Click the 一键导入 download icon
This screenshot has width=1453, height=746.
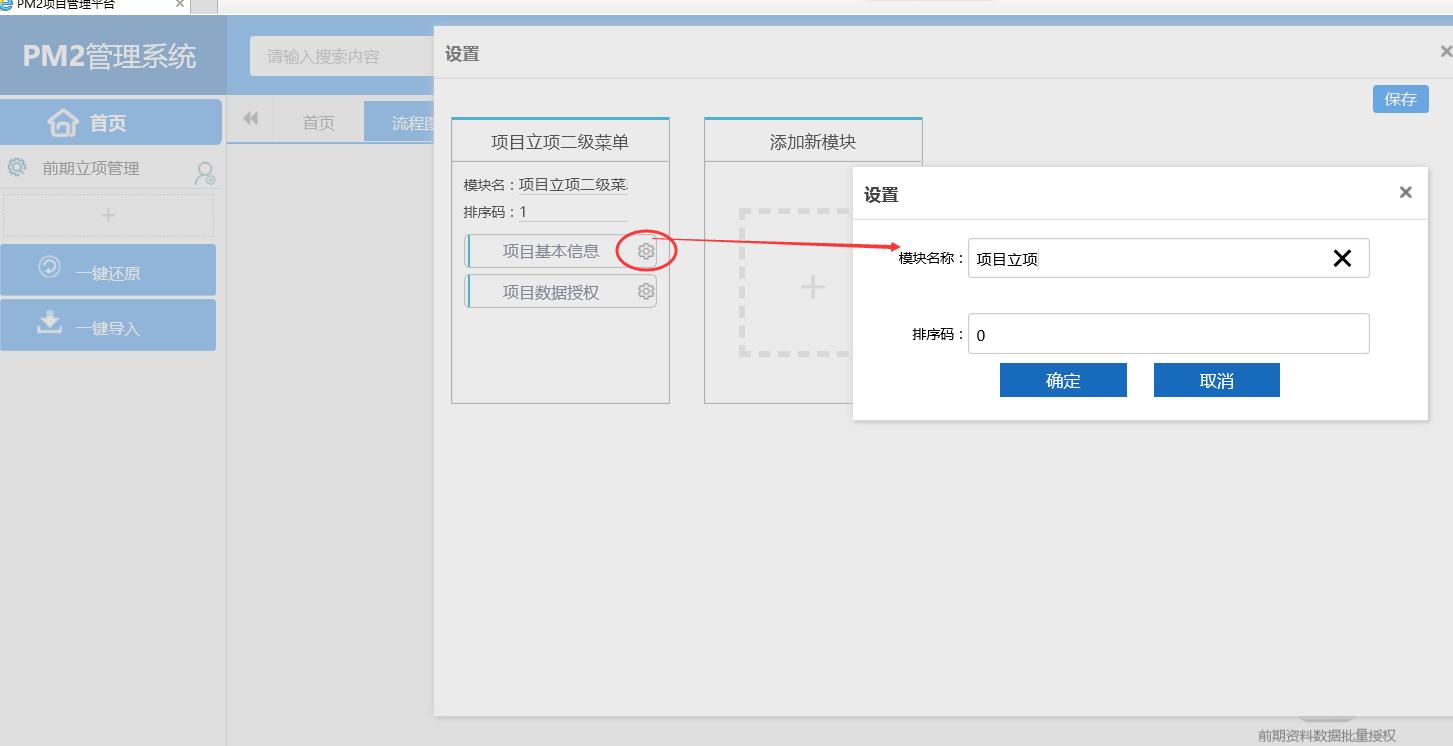tap(49, 322)
